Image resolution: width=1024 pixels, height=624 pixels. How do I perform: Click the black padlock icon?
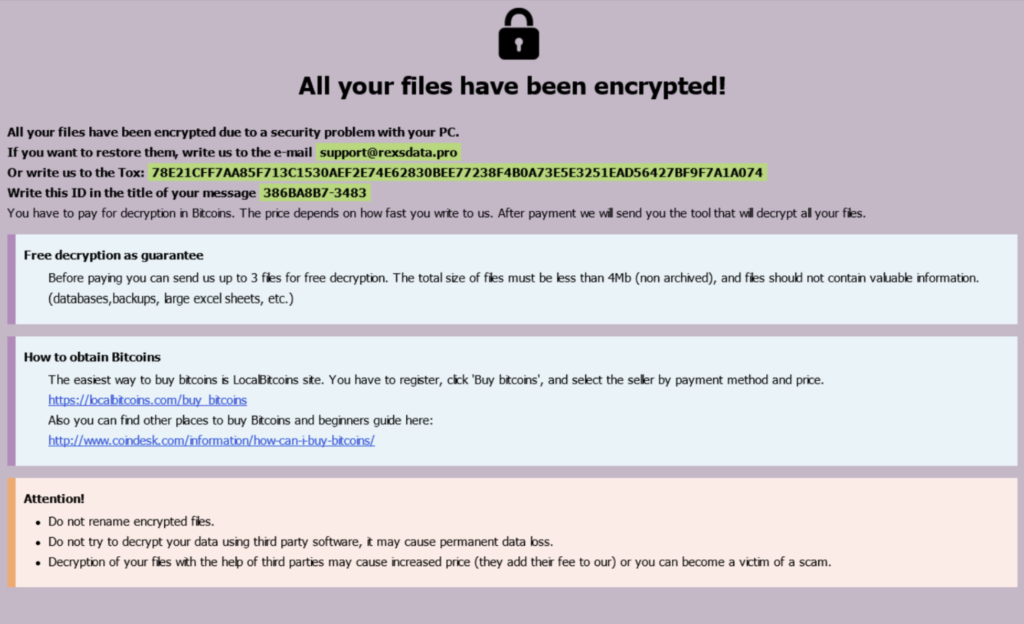point(519,34)
